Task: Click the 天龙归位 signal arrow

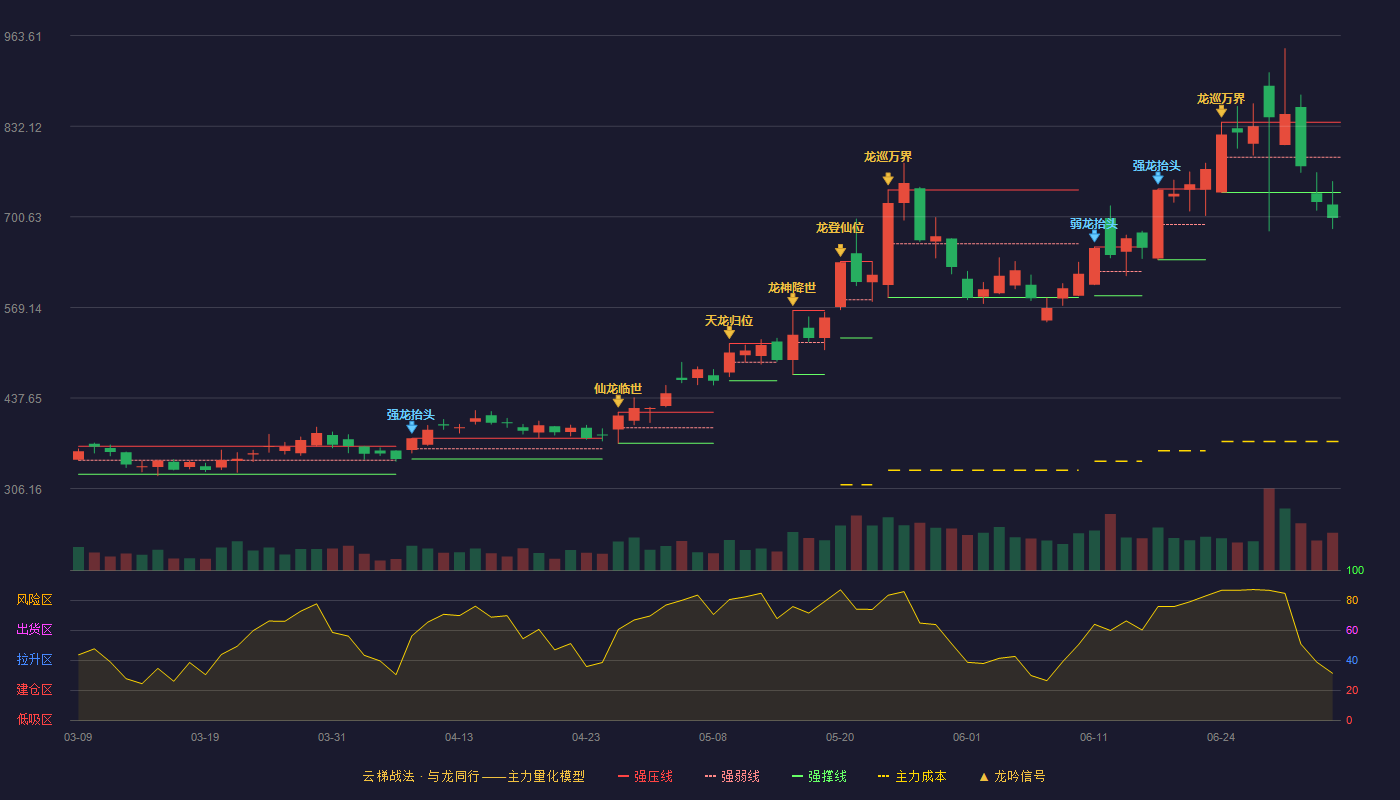Action: [729, 333]
